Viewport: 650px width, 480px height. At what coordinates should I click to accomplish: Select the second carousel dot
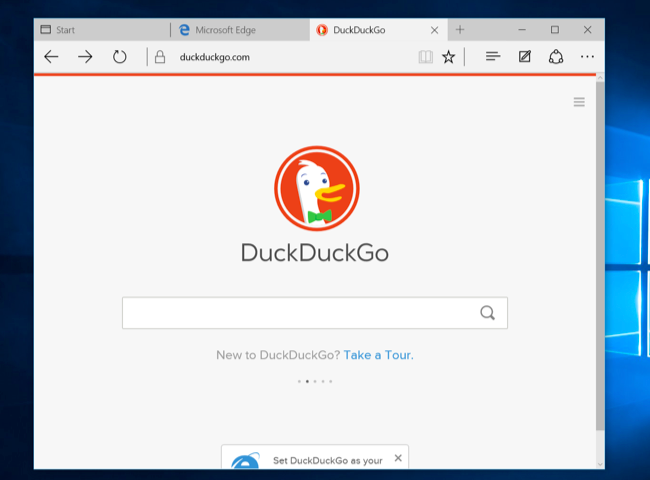click(307, 381)
